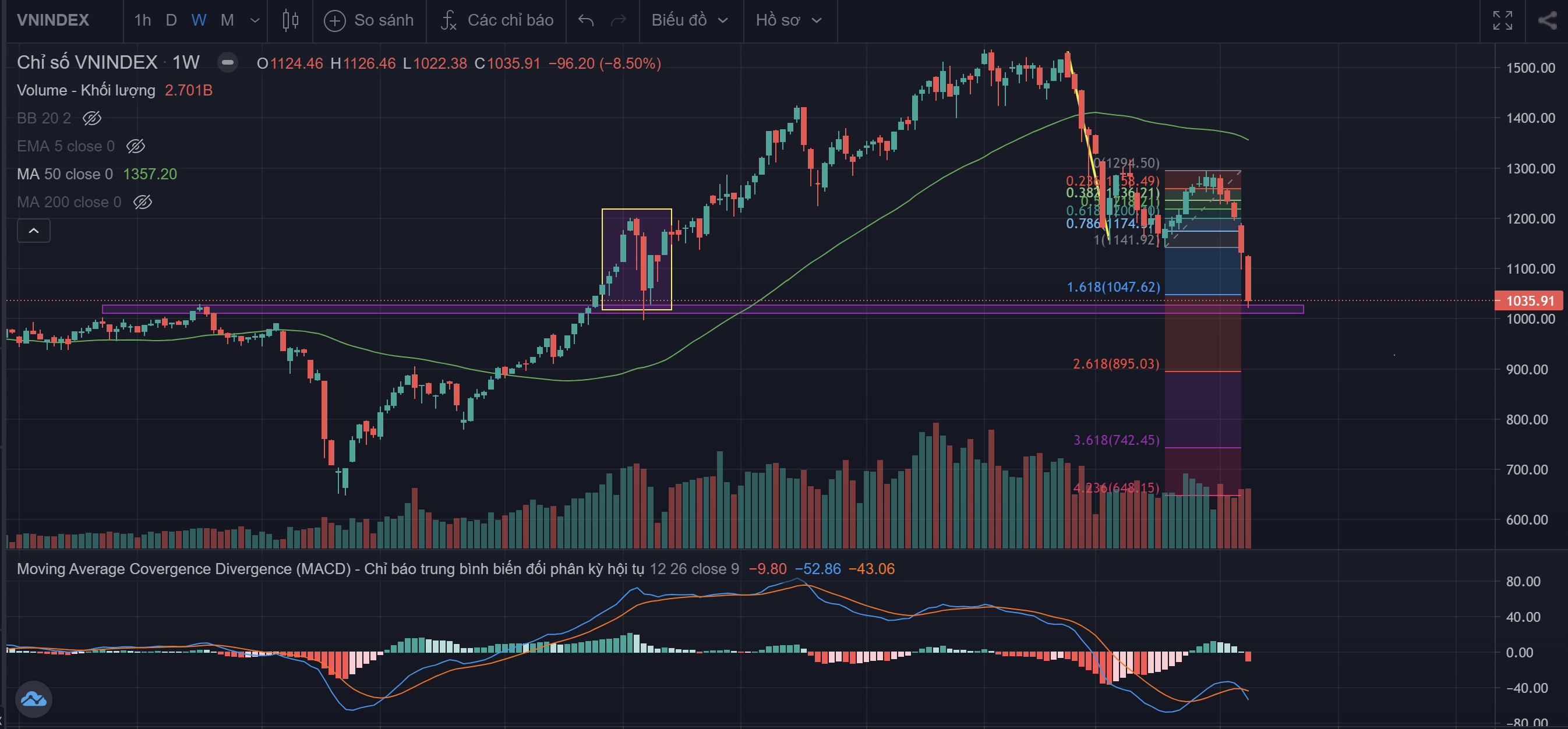Image resolution: width=1568 pixels, height=729 pixels.
Task: Select the purple horizontal support zone
Action: pos(702,309)
